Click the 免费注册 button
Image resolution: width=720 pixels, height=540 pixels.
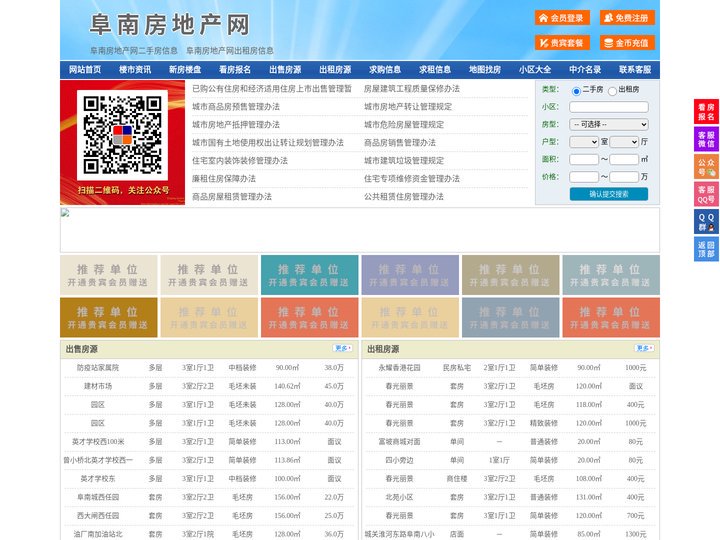coord(627,18)
